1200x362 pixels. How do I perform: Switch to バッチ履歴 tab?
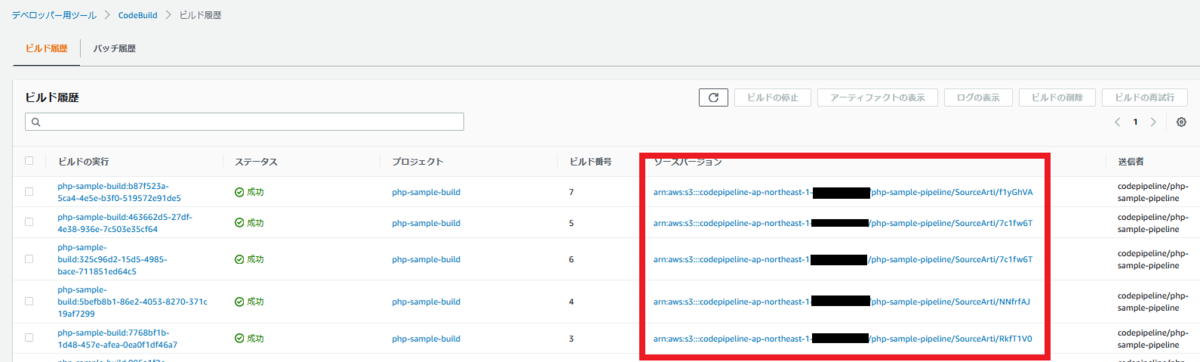[114, 48]
